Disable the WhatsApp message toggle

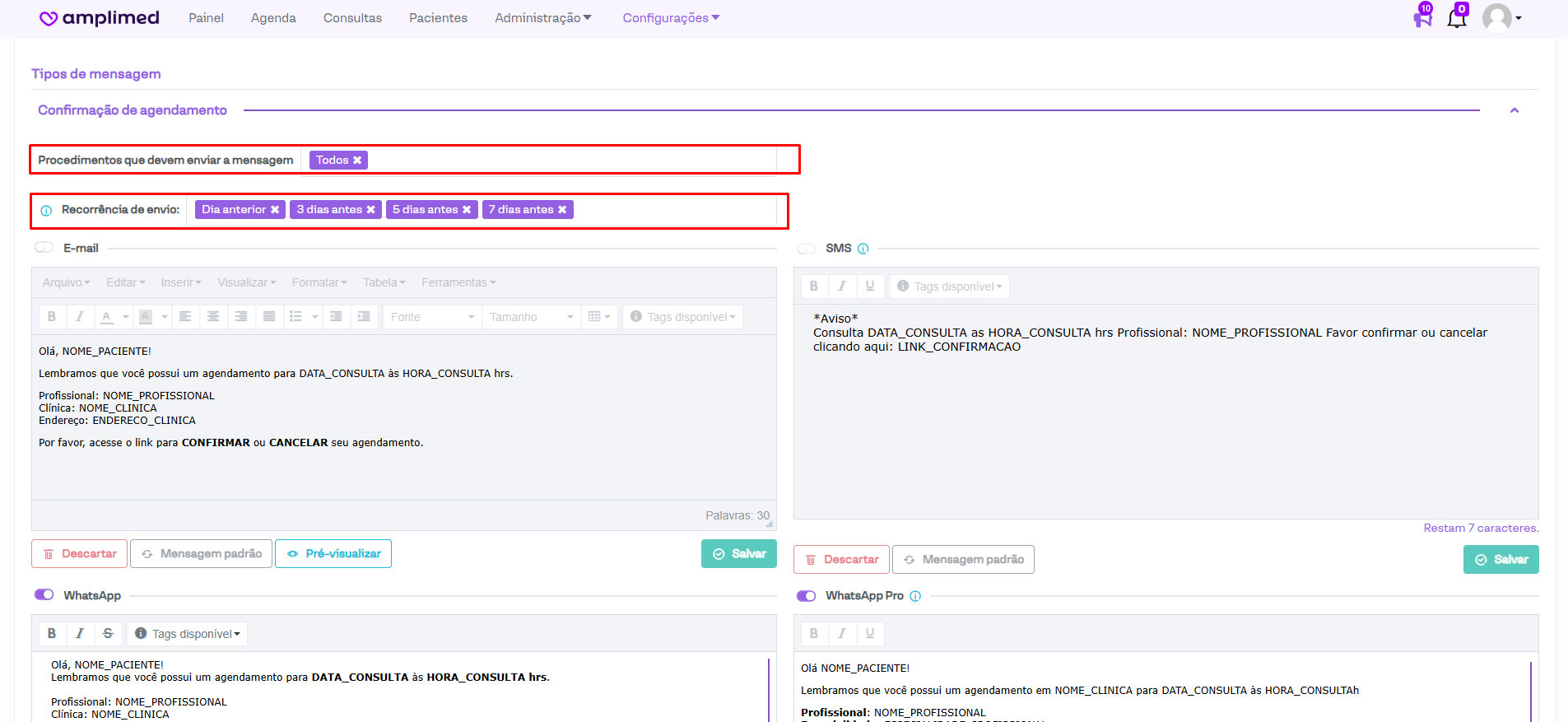(44, 595)
